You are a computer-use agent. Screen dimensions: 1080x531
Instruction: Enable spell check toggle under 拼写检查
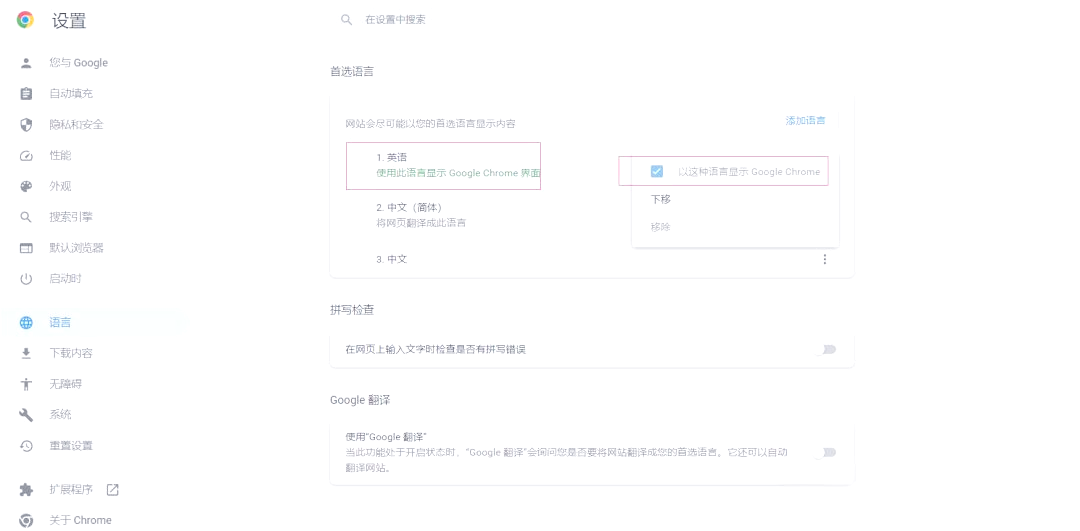pos(828,350)
